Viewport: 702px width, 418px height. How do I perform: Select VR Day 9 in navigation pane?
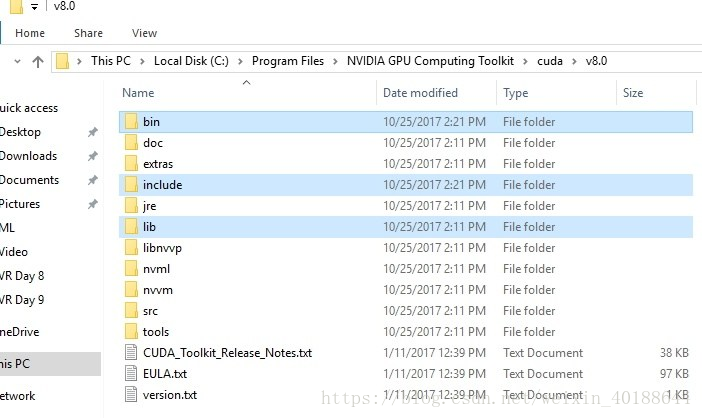click(22, 300)
